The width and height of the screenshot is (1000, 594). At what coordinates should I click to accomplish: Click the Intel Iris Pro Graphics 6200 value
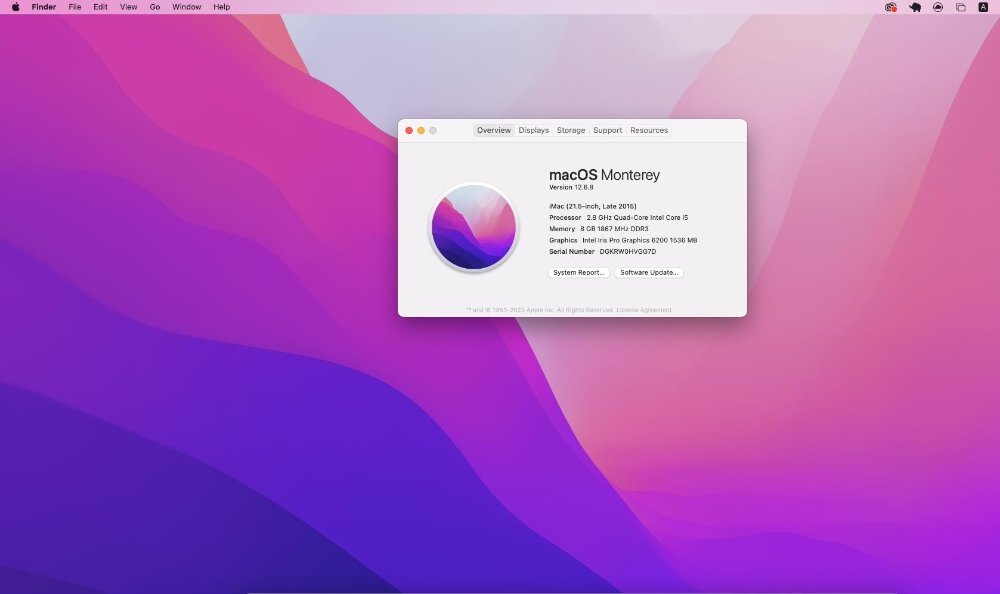pyautogui.click(x=640, y=241)
